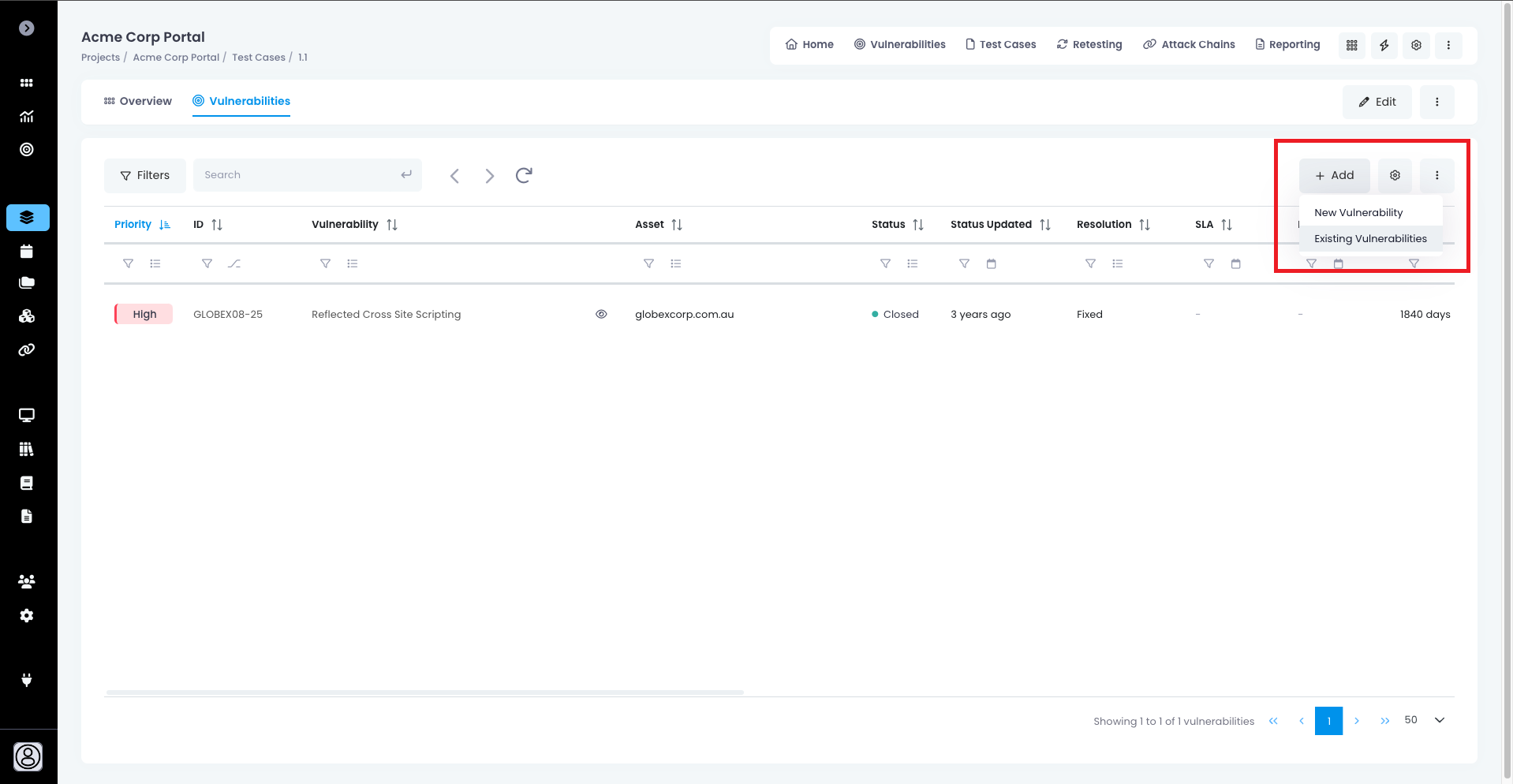Open Acme Corp Portal breadcrumb link
Viewport: 1513px width, 784px height.
tap(176, 58)
